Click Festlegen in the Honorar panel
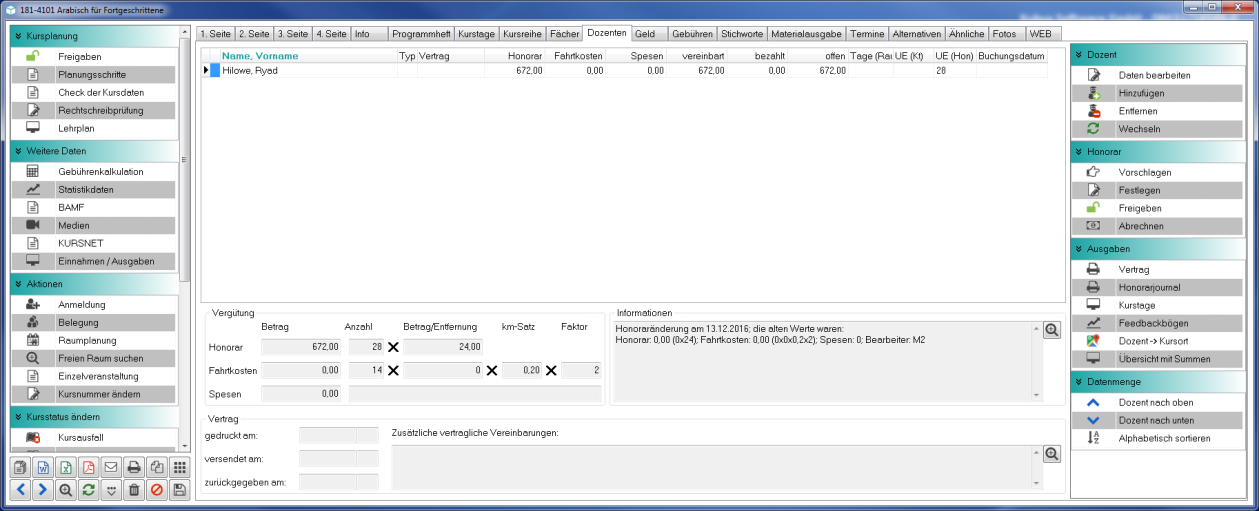The height and width of the screenshot is (511, 1259). click(1157, 190)
